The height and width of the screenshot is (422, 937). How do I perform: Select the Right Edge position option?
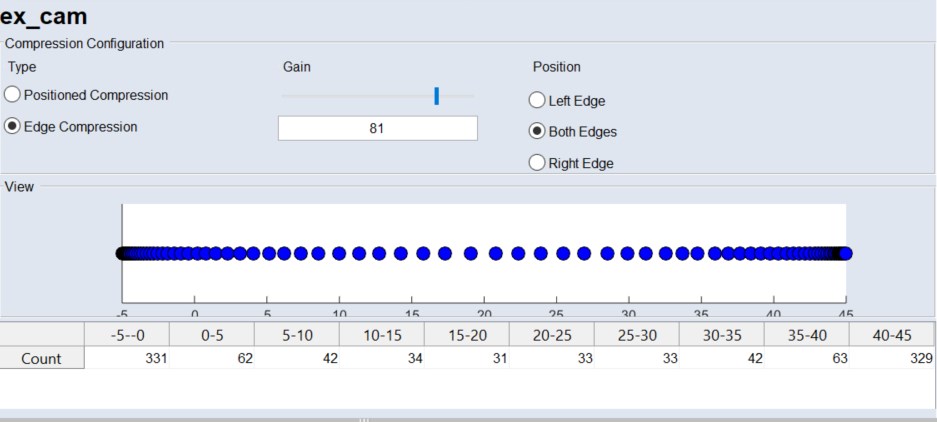537,163
